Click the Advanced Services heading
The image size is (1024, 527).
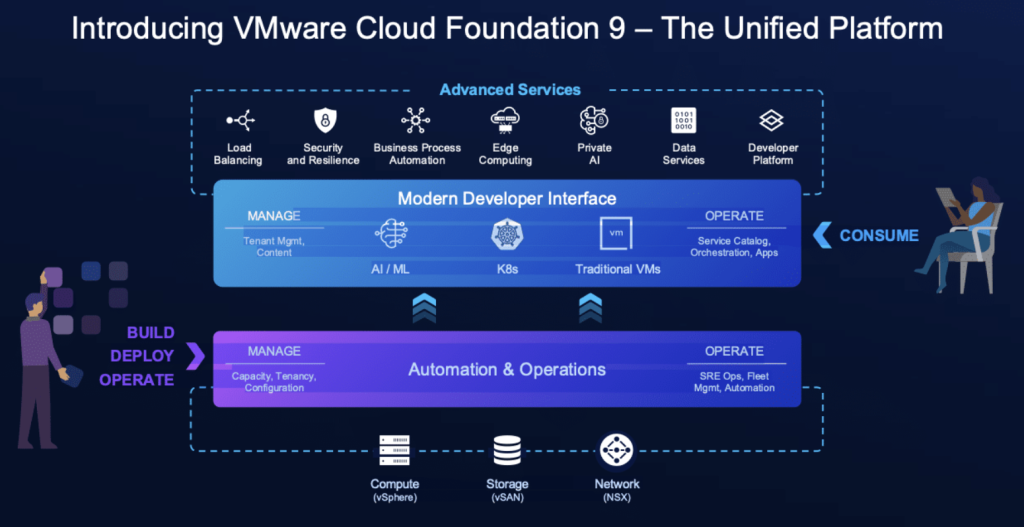click(x=510, y=89)
